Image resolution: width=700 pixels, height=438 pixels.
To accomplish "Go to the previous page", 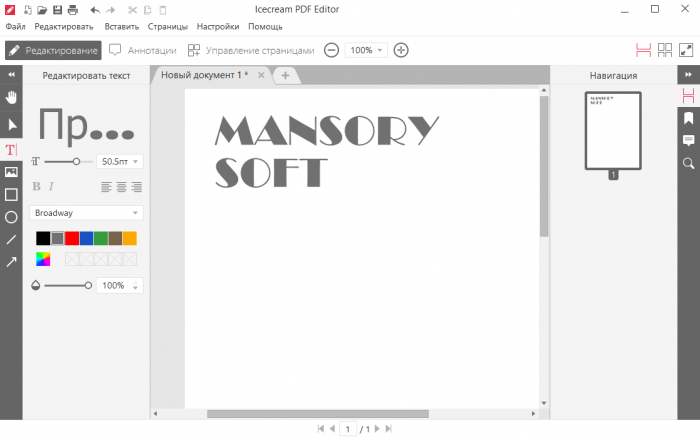I will (332, 429).
